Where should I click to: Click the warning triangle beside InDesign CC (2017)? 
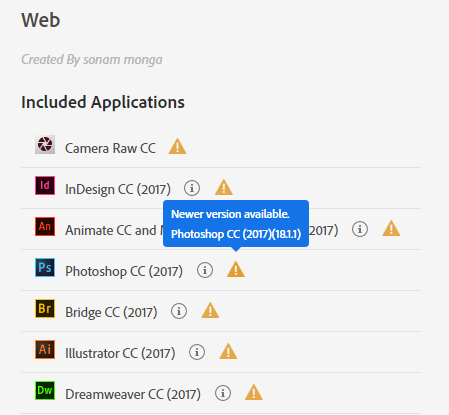pyautogui.click(x=224, y=187)
